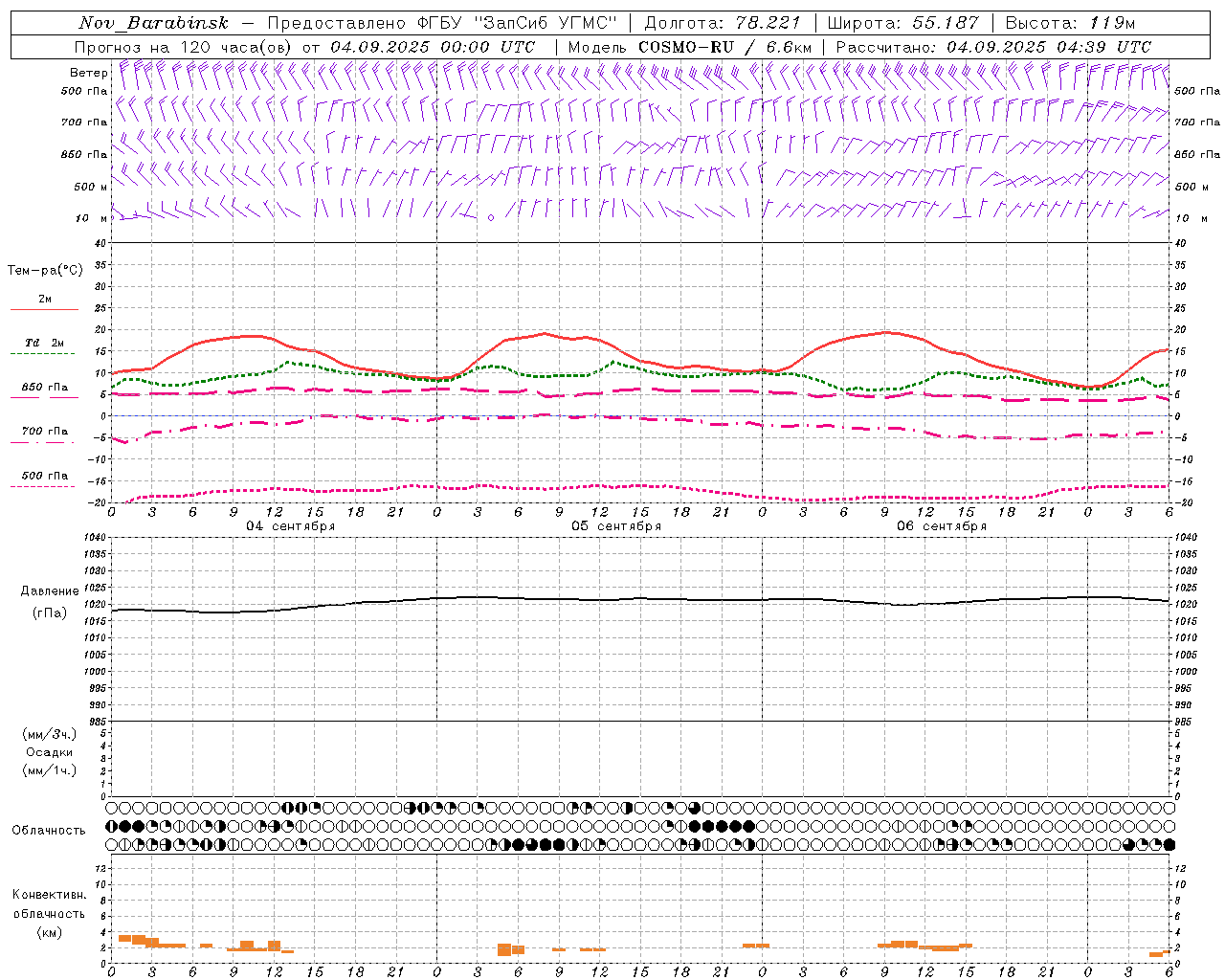Click the '06 сентября' date label
The height and width of the screenshot is (980, 1225).
[942, 526]
